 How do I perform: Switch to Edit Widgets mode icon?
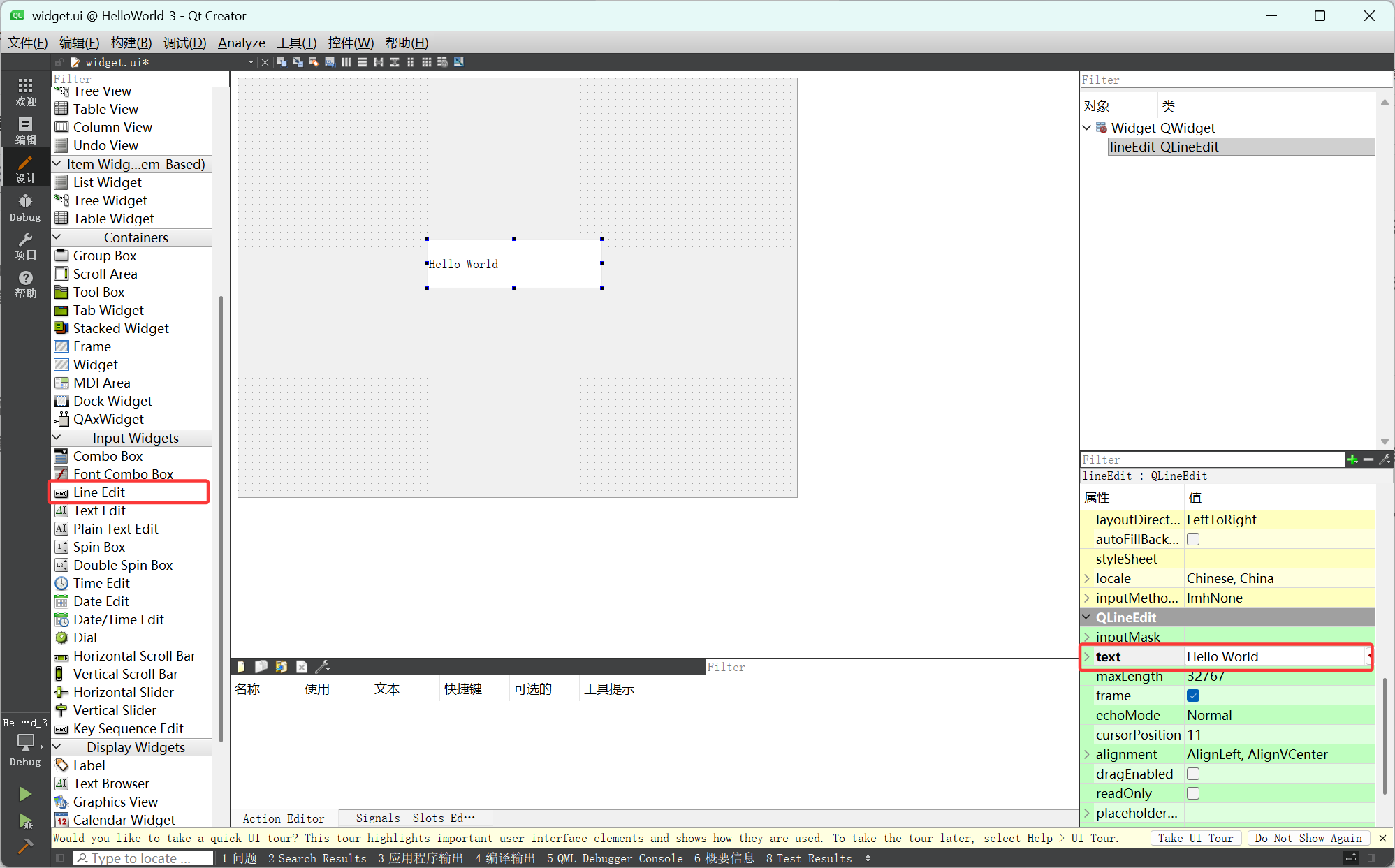click(x=282, y=62)
